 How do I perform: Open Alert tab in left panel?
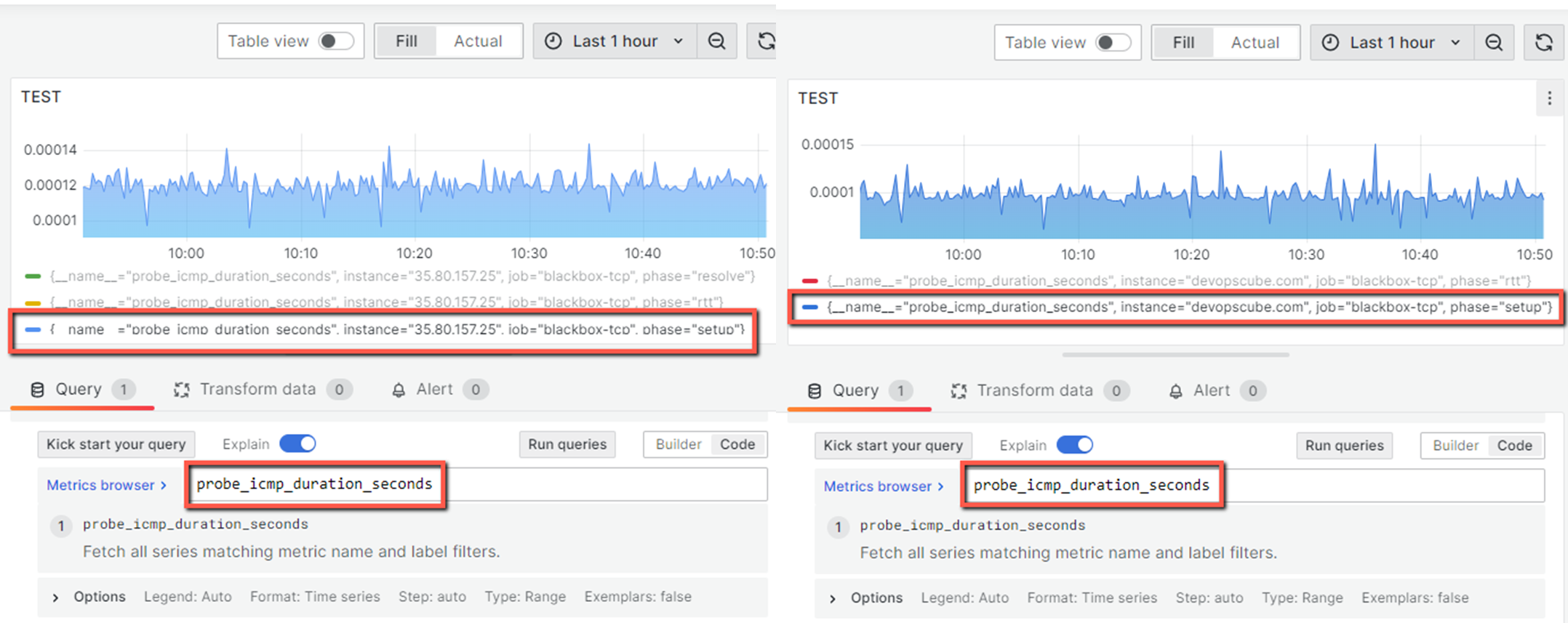point(439,390)
